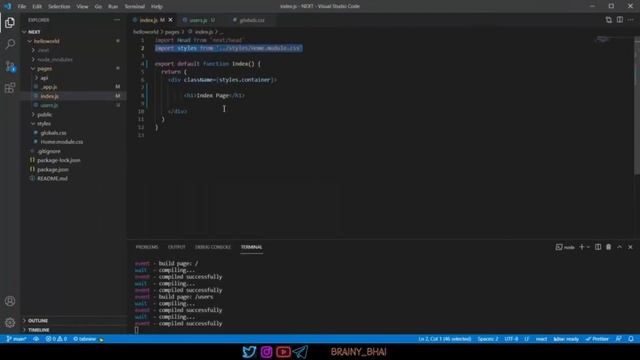The height and width of the screenshot is (360, 640).
Task: Click the Prettier status bar item
Action: 597,339
